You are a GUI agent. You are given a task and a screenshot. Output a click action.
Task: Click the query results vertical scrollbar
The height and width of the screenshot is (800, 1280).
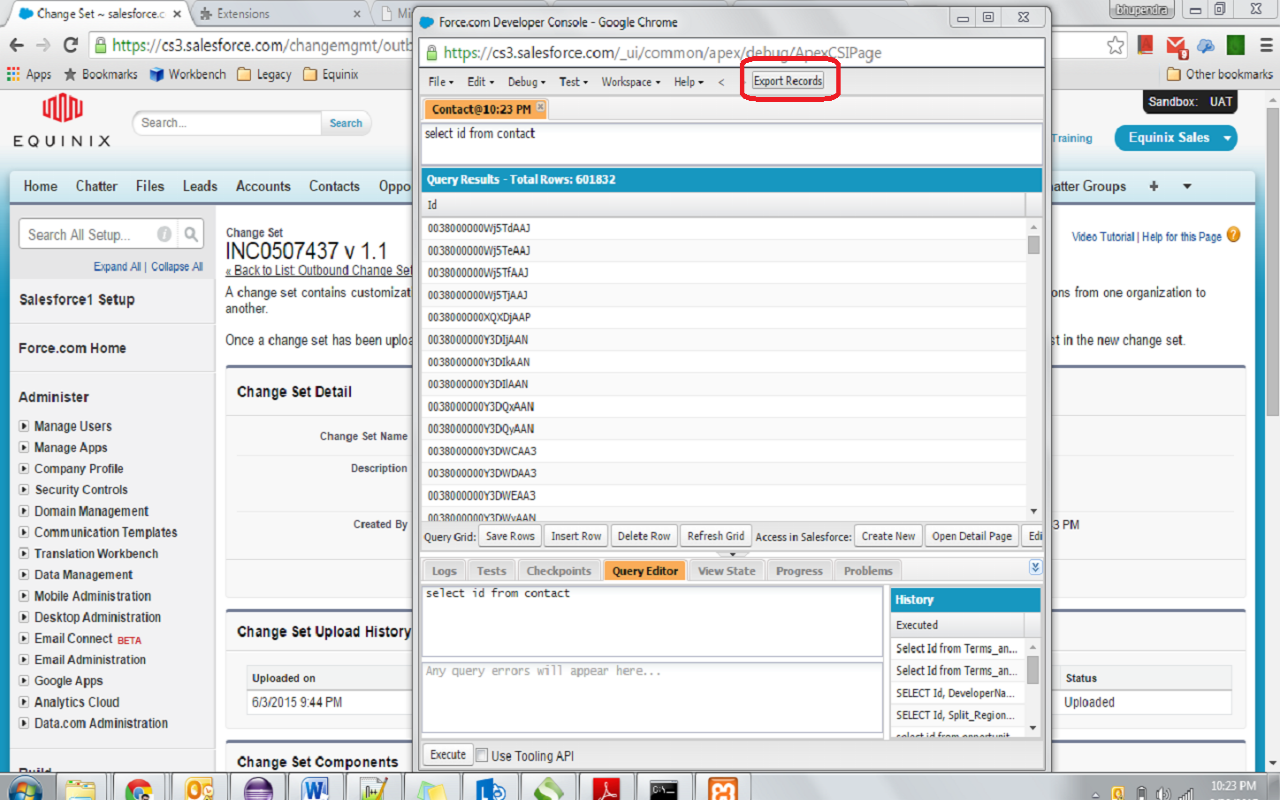click(x=1034, y=368)
